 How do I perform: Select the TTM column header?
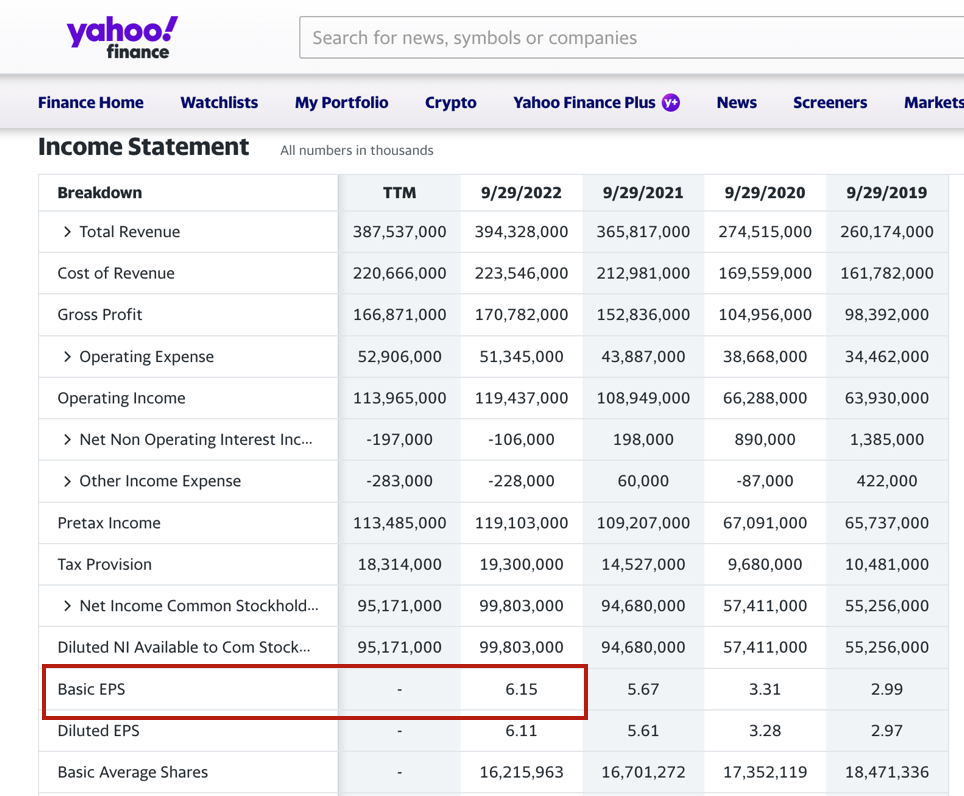(399, 193)
